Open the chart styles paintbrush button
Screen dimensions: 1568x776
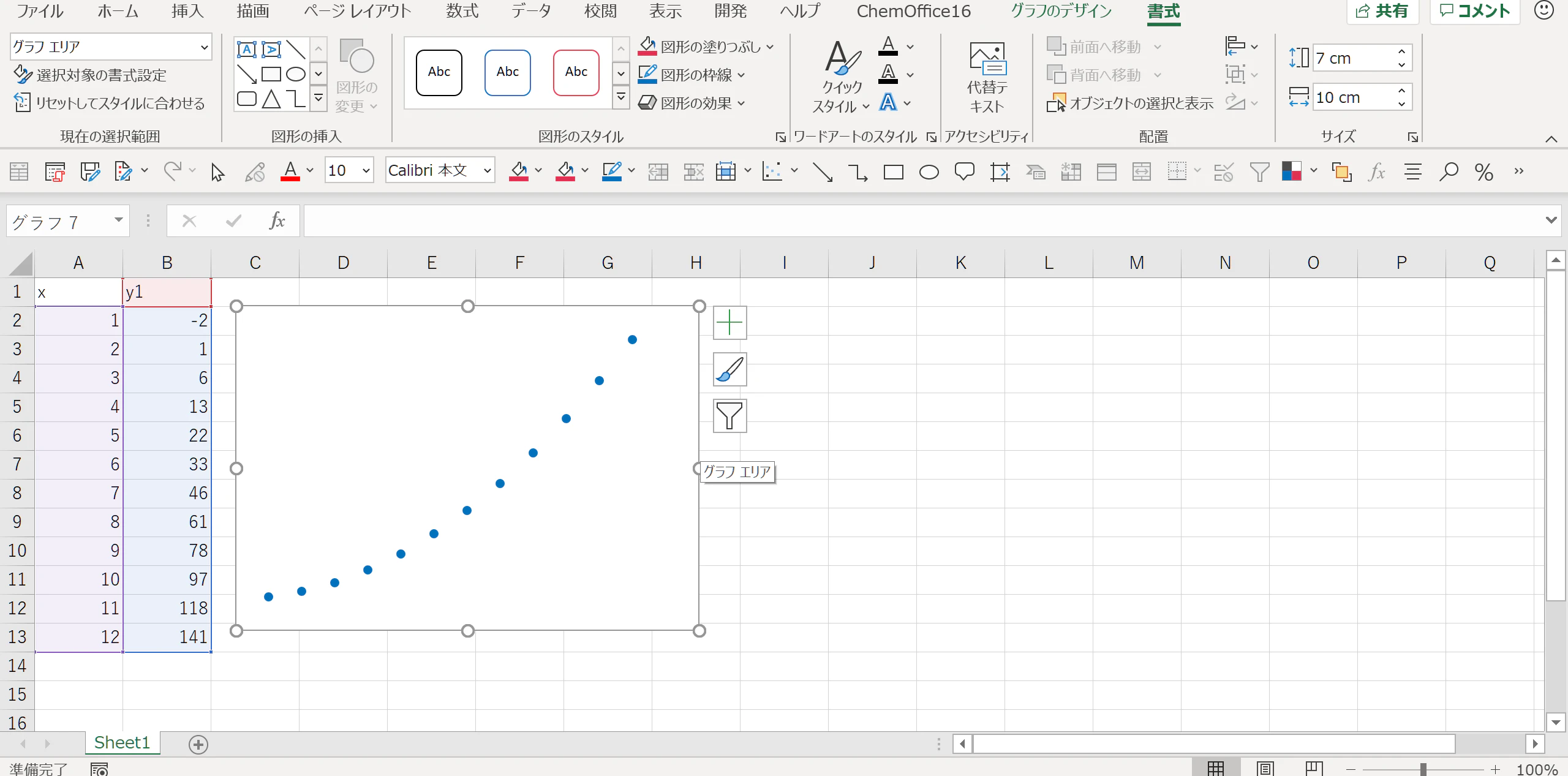(729, 369)
